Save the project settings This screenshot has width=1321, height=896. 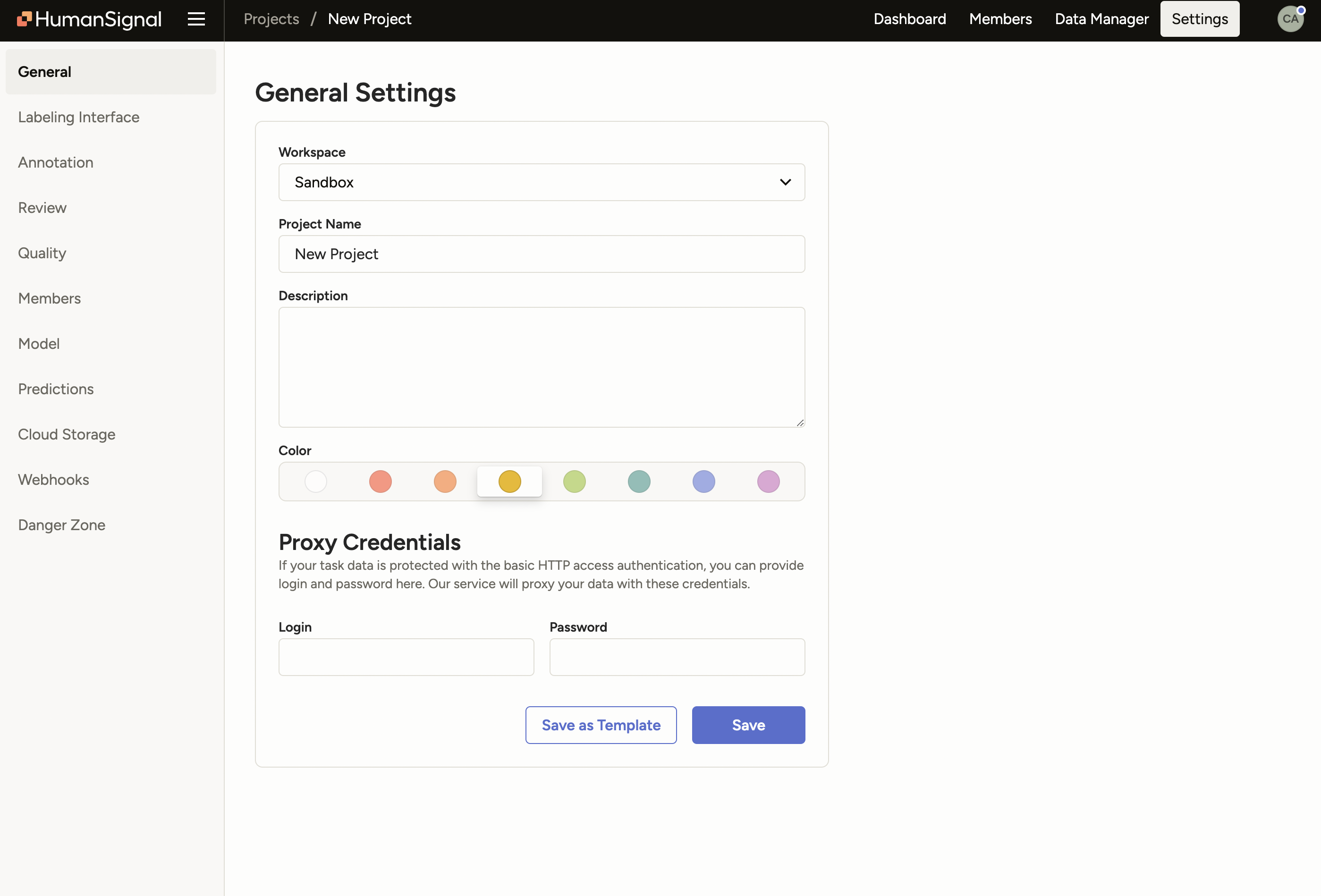748,725
